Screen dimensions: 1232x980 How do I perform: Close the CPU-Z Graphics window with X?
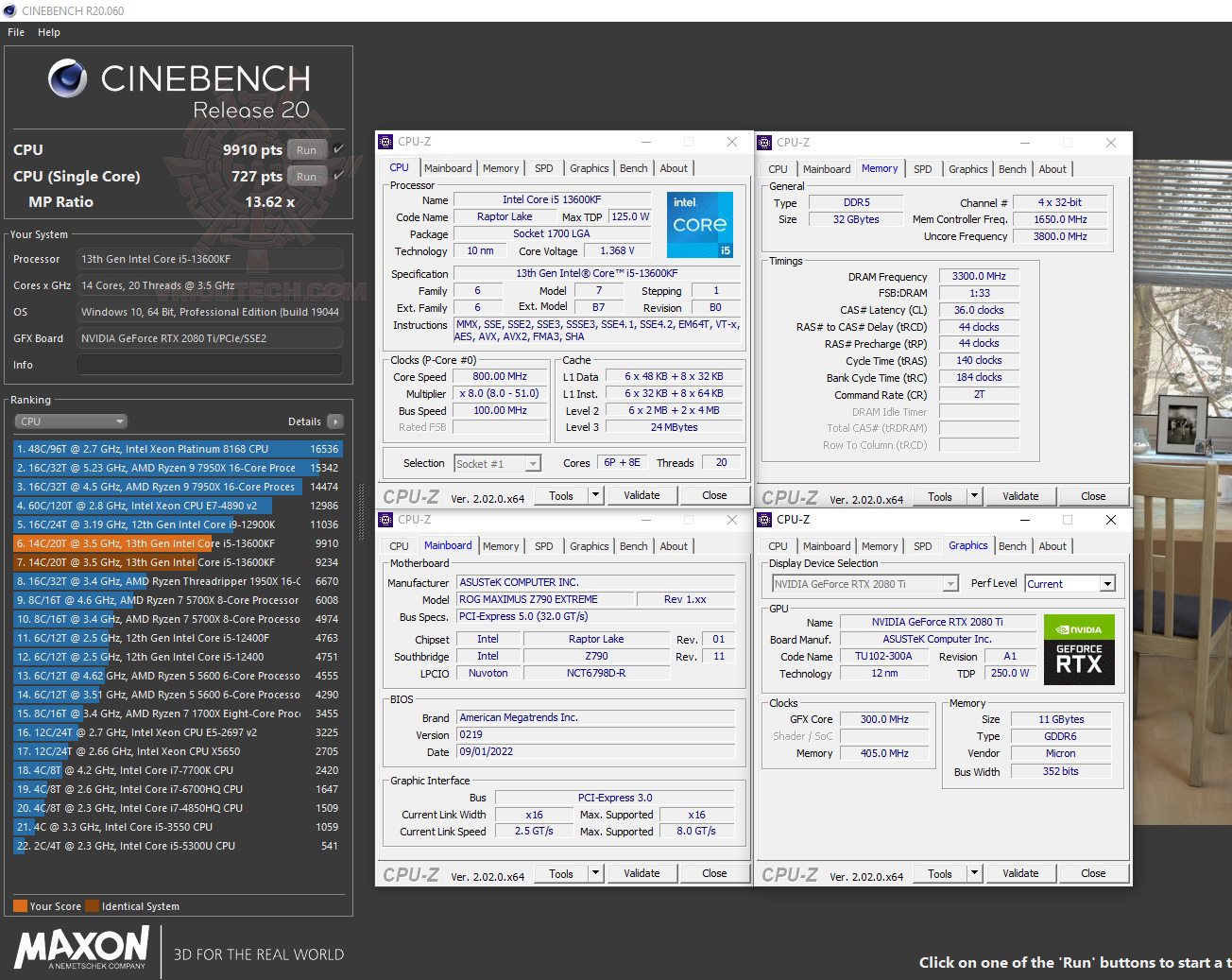pos(1111,520)
